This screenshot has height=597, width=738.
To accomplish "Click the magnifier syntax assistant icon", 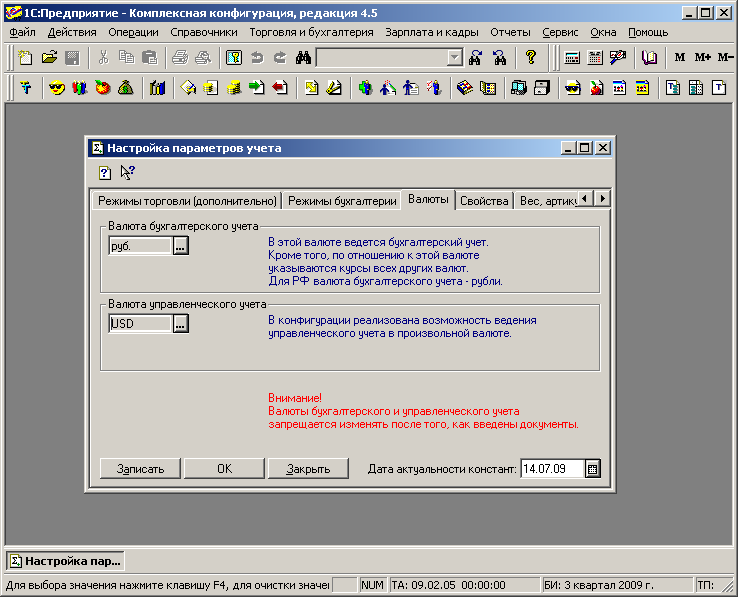I will pyautogui.click(x=618, y=57).
